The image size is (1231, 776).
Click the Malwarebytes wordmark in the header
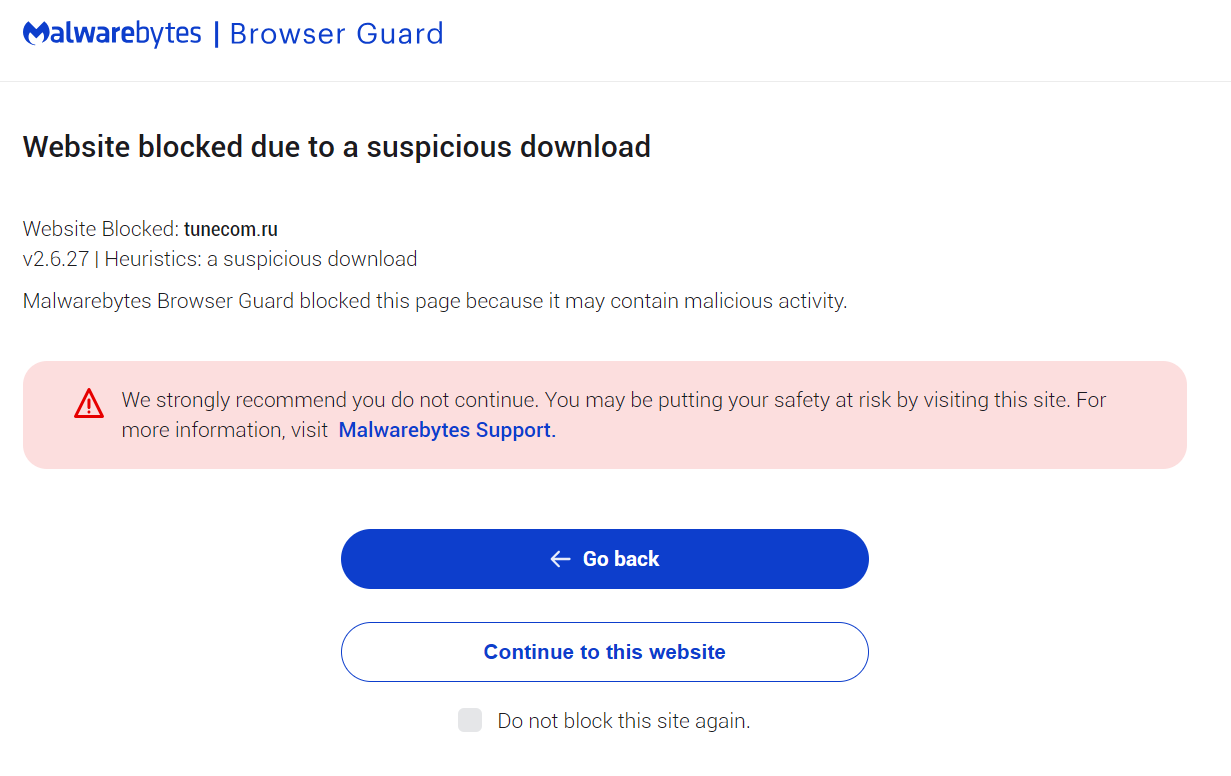coord(112,34)
